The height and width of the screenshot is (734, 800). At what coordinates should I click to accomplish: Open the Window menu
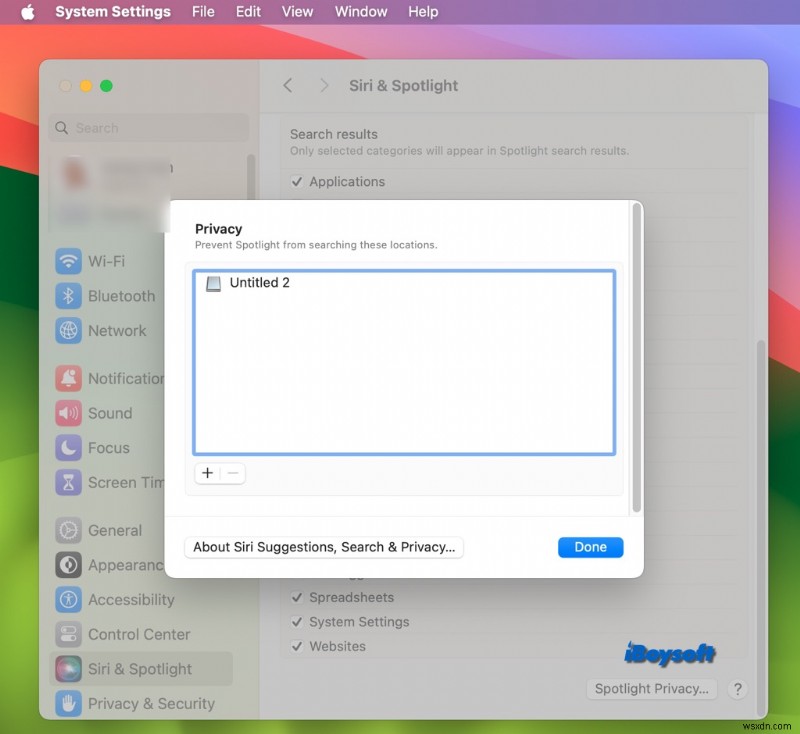[x=361, y=12]
